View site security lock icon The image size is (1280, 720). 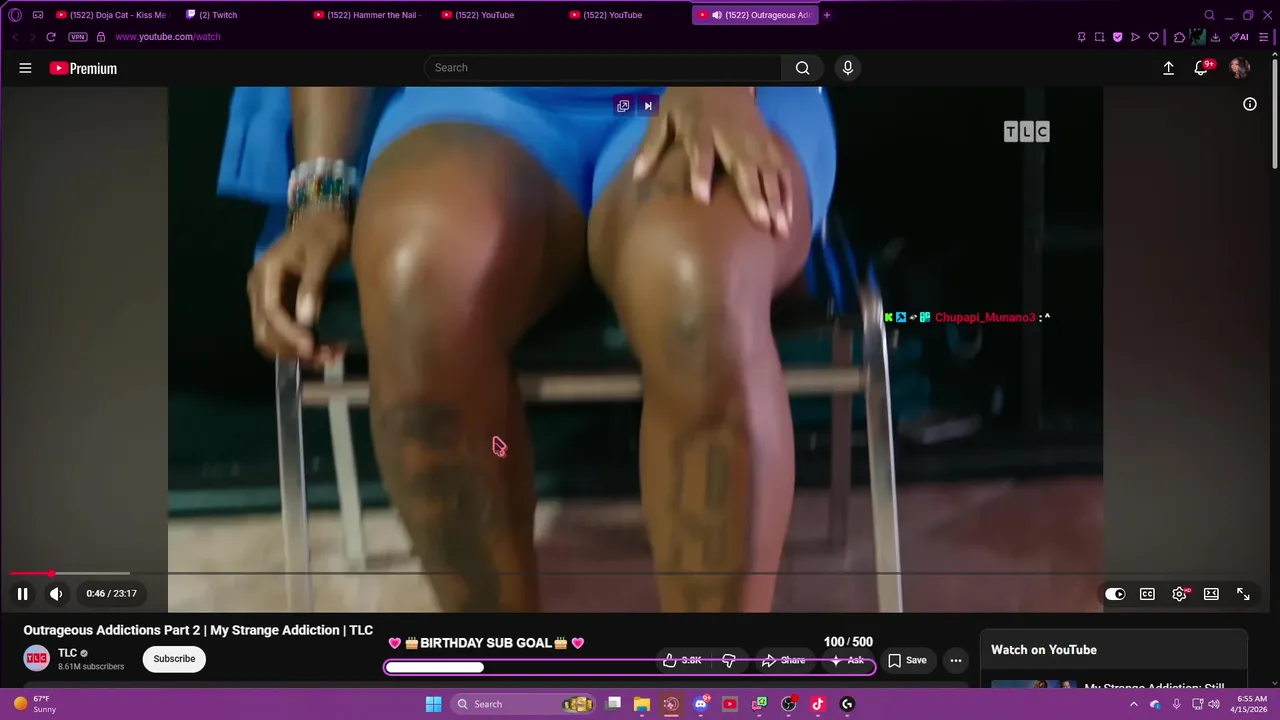[x=101, y=37]
